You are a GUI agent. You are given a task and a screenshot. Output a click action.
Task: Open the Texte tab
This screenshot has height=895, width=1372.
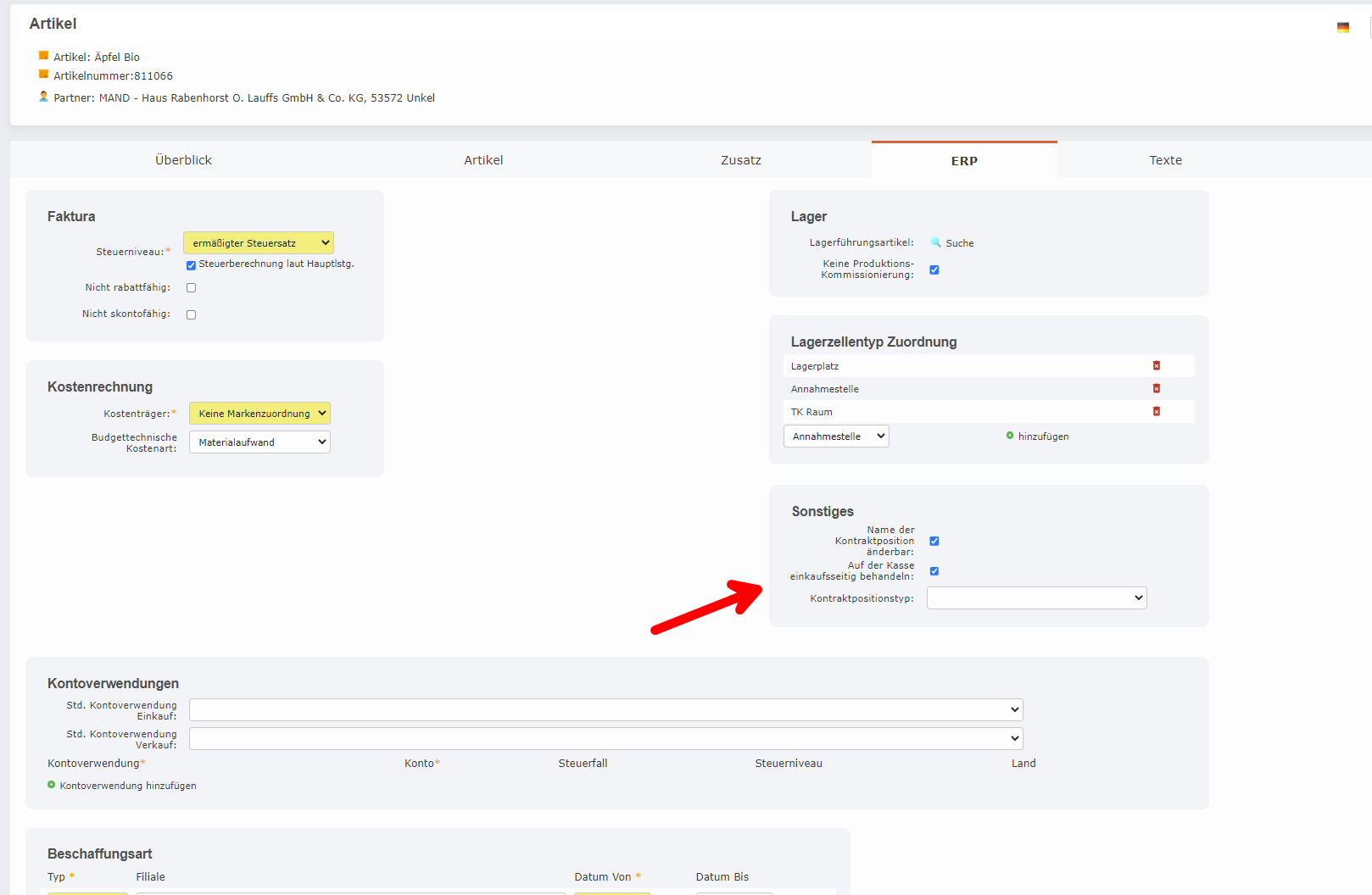(1164, 160)
